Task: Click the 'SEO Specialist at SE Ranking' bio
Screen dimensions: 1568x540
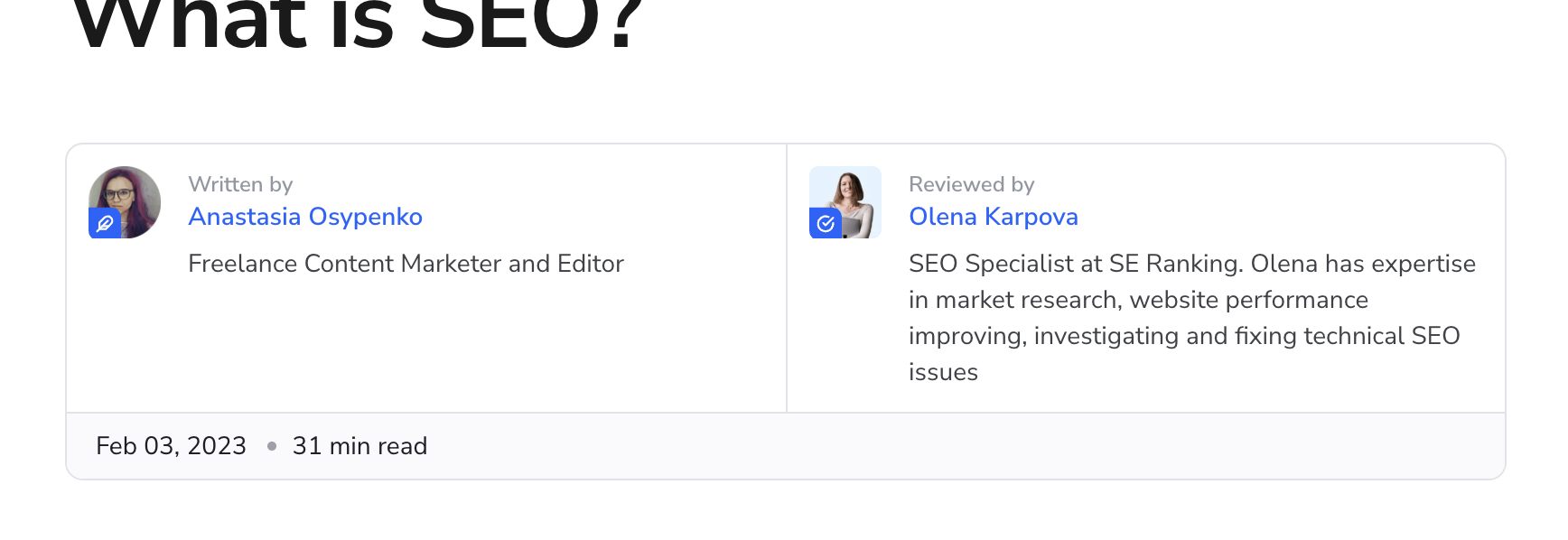Action: point(1192,318)
